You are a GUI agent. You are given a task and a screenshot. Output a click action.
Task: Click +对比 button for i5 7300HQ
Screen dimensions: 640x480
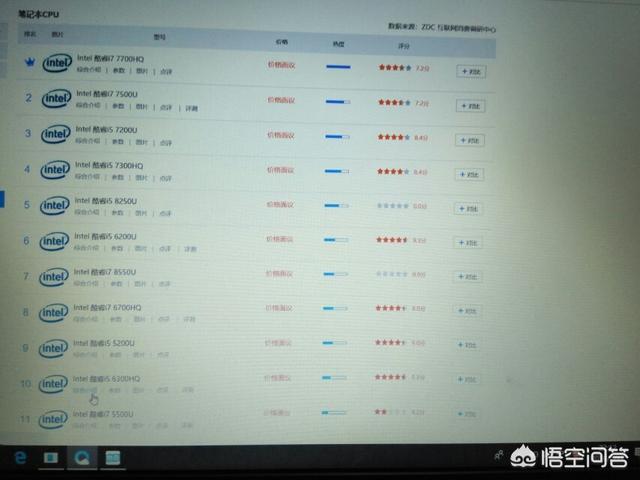(x=469, y=175)
